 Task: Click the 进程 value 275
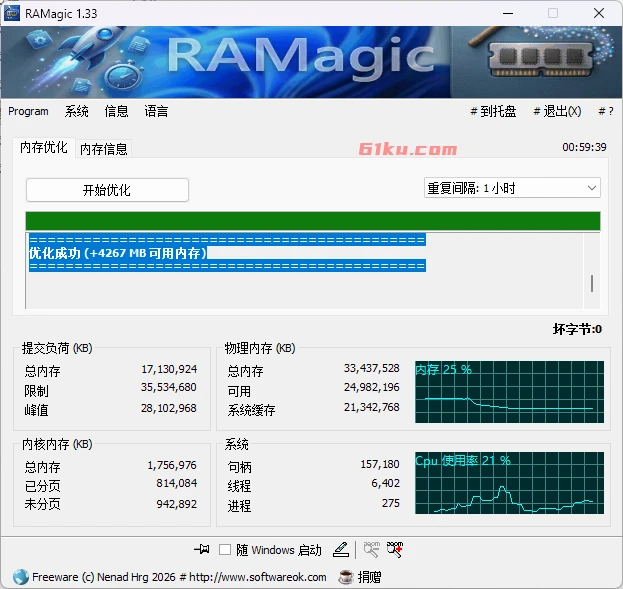coord(391,503)
